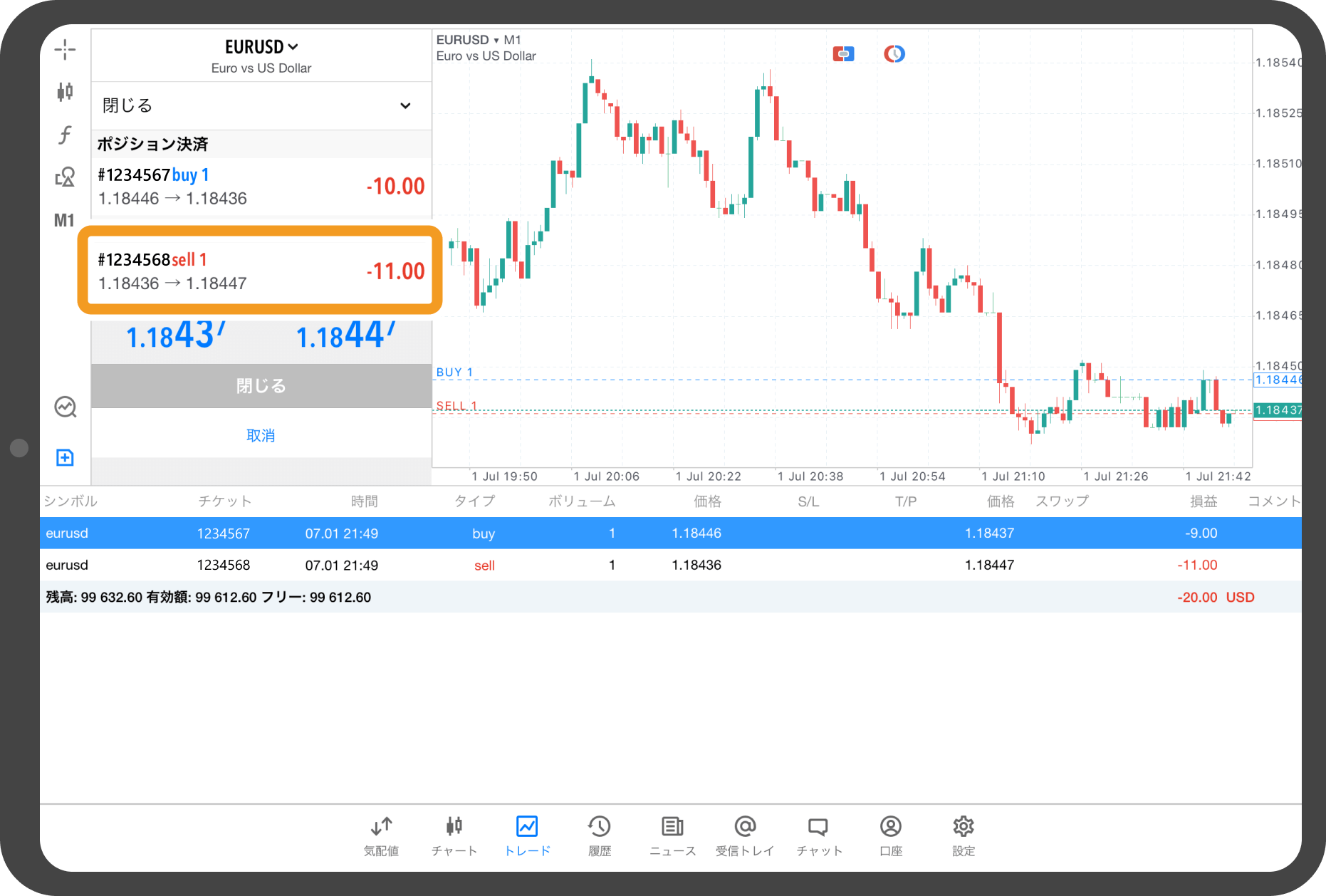Expand the EURUSD symbol dropdown
The height and width of the screenshot is (896, 1326).
261,47
